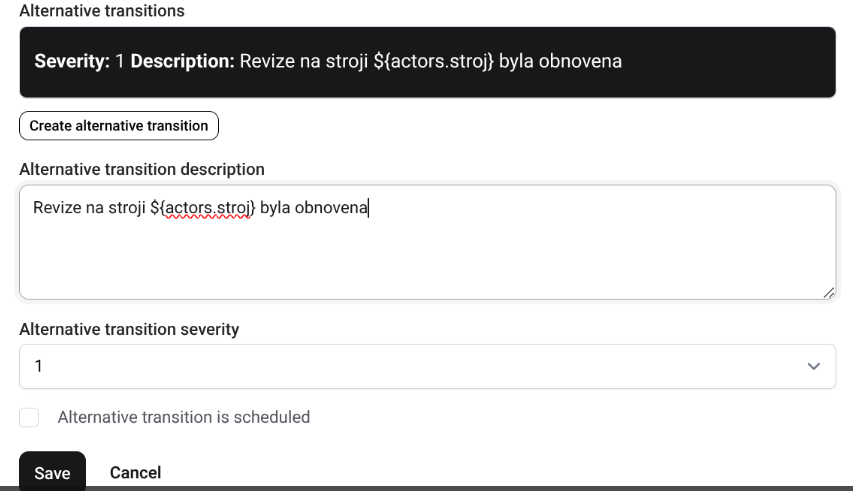Save the alternative transition
This screenshot has width=853, height=491.
point(52,472)
